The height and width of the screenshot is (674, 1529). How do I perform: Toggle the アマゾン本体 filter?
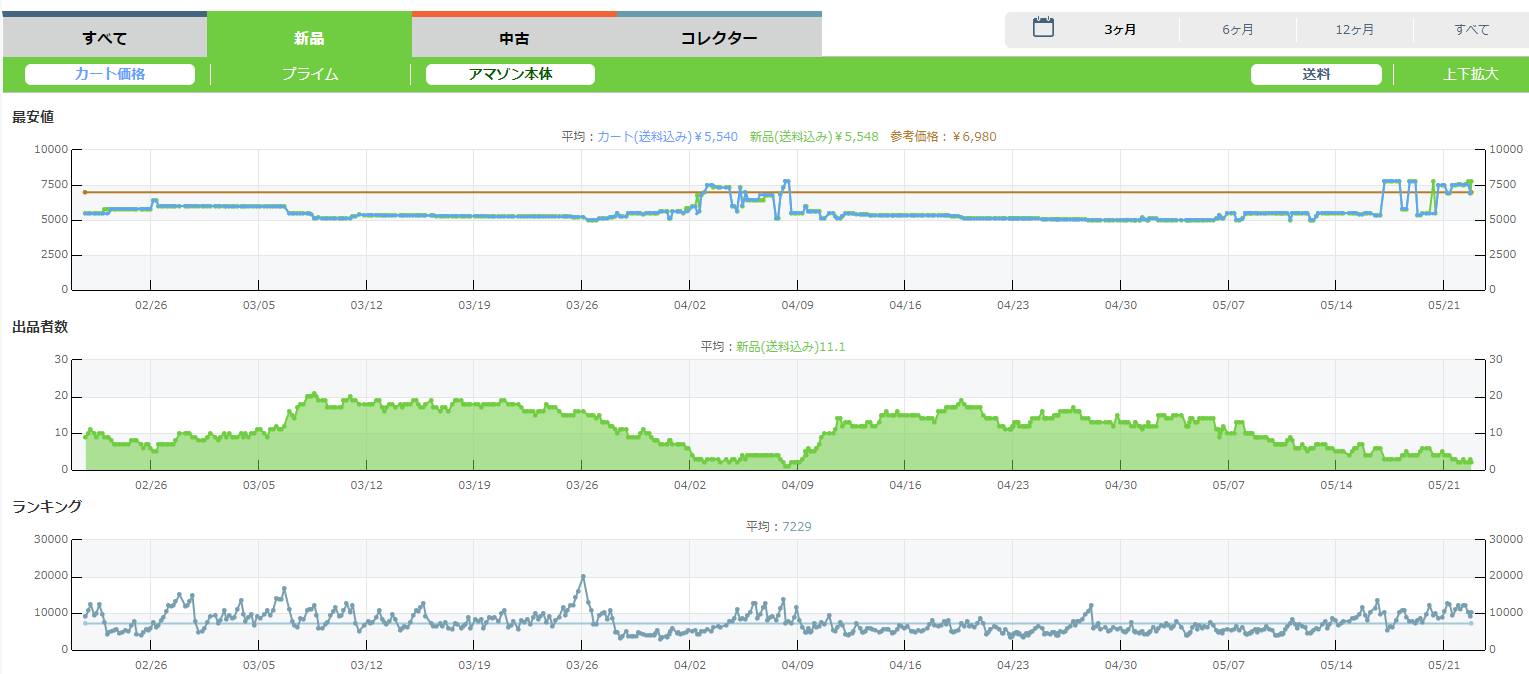point(510,74)
